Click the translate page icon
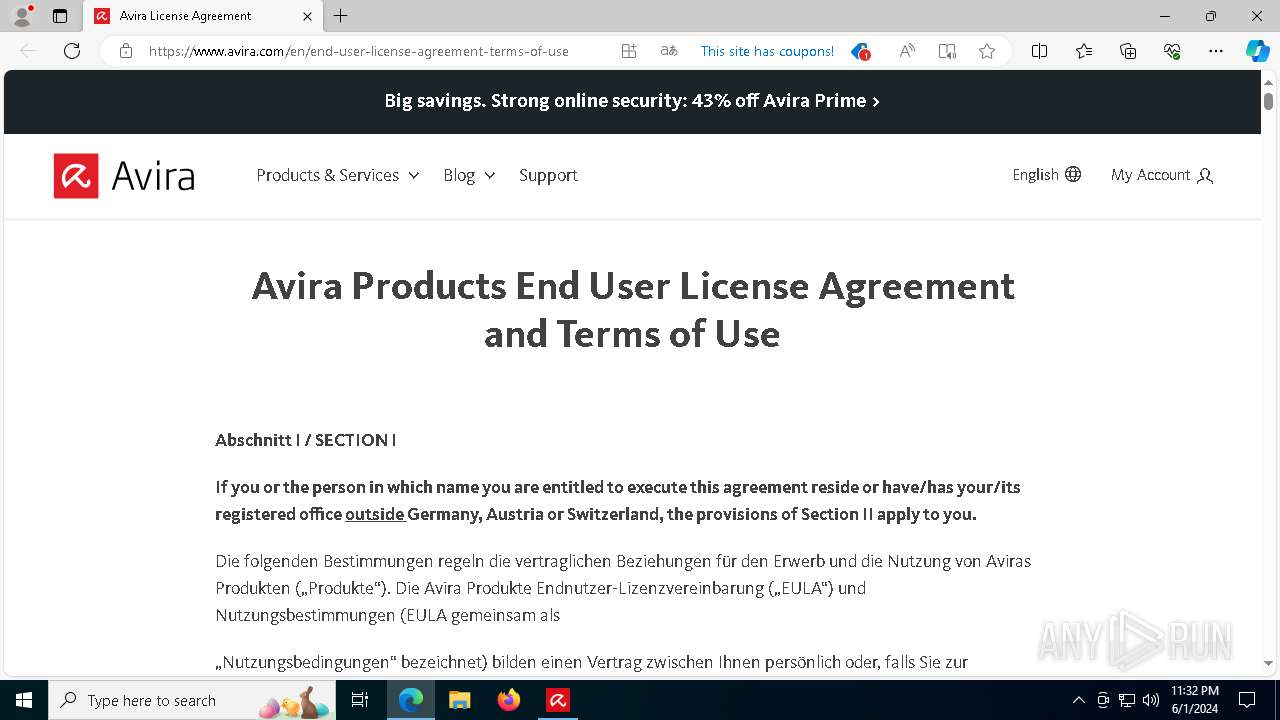Image resolution: width=1280 pixels, height=720 pixels. tap(669, 51)
